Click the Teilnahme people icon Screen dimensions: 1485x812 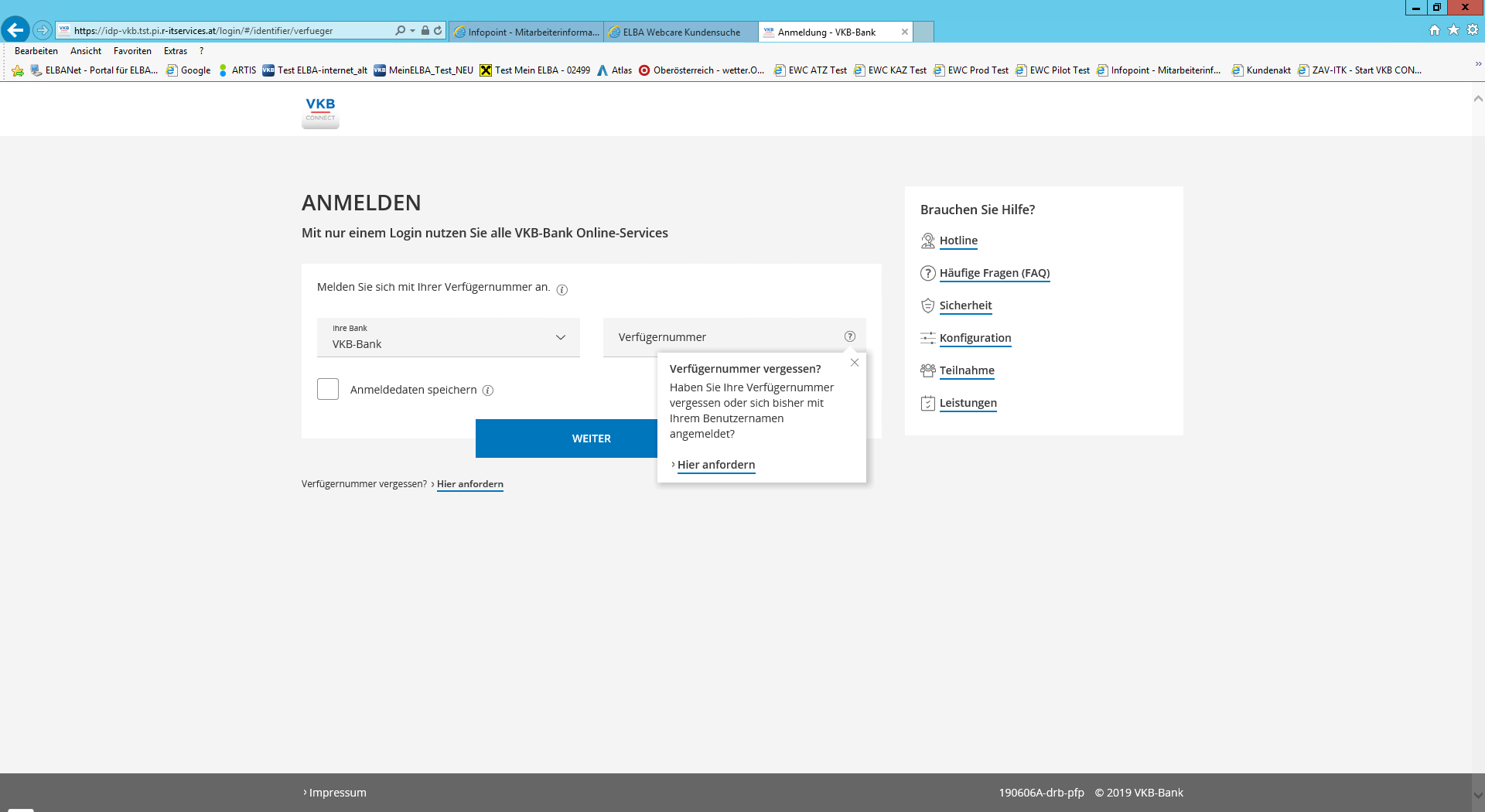click(x=928, y=370)
